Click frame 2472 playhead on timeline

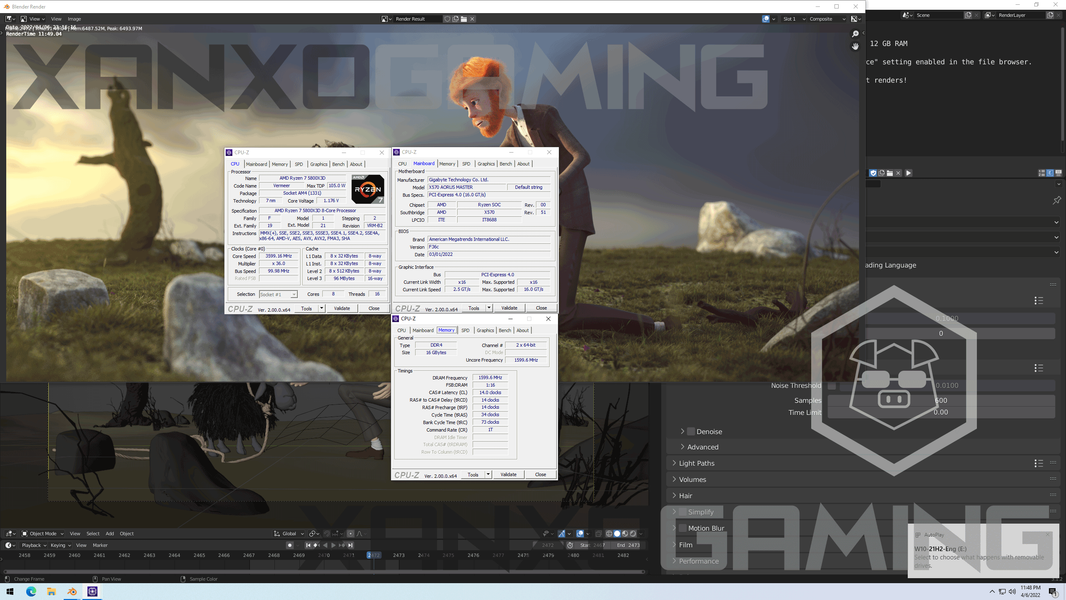tap(373, 555)
